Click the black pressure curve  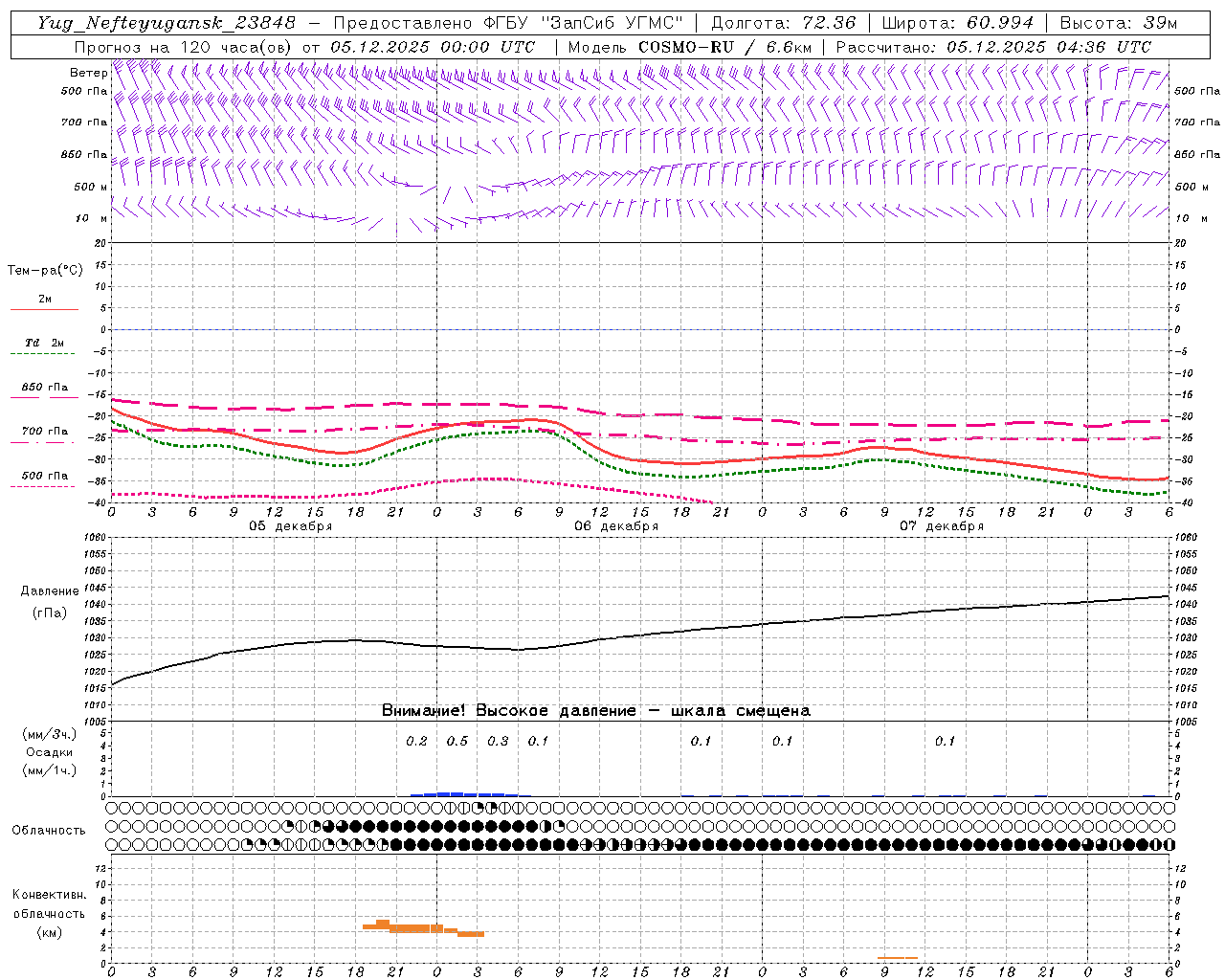pyautogui.click(x=640, y=635)
